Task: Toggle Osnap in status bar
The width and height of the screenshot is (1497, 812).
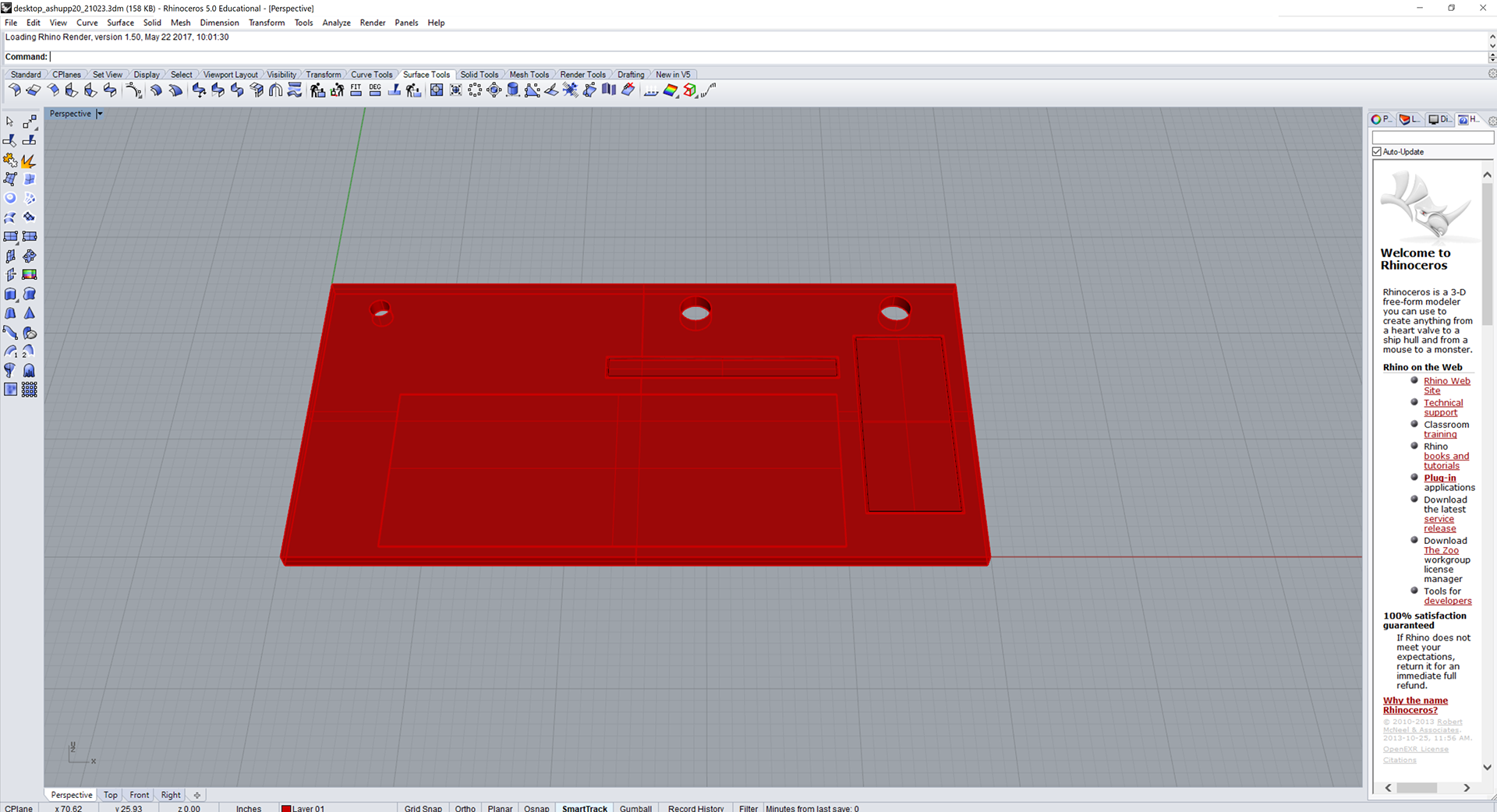Action: point(536,808)
